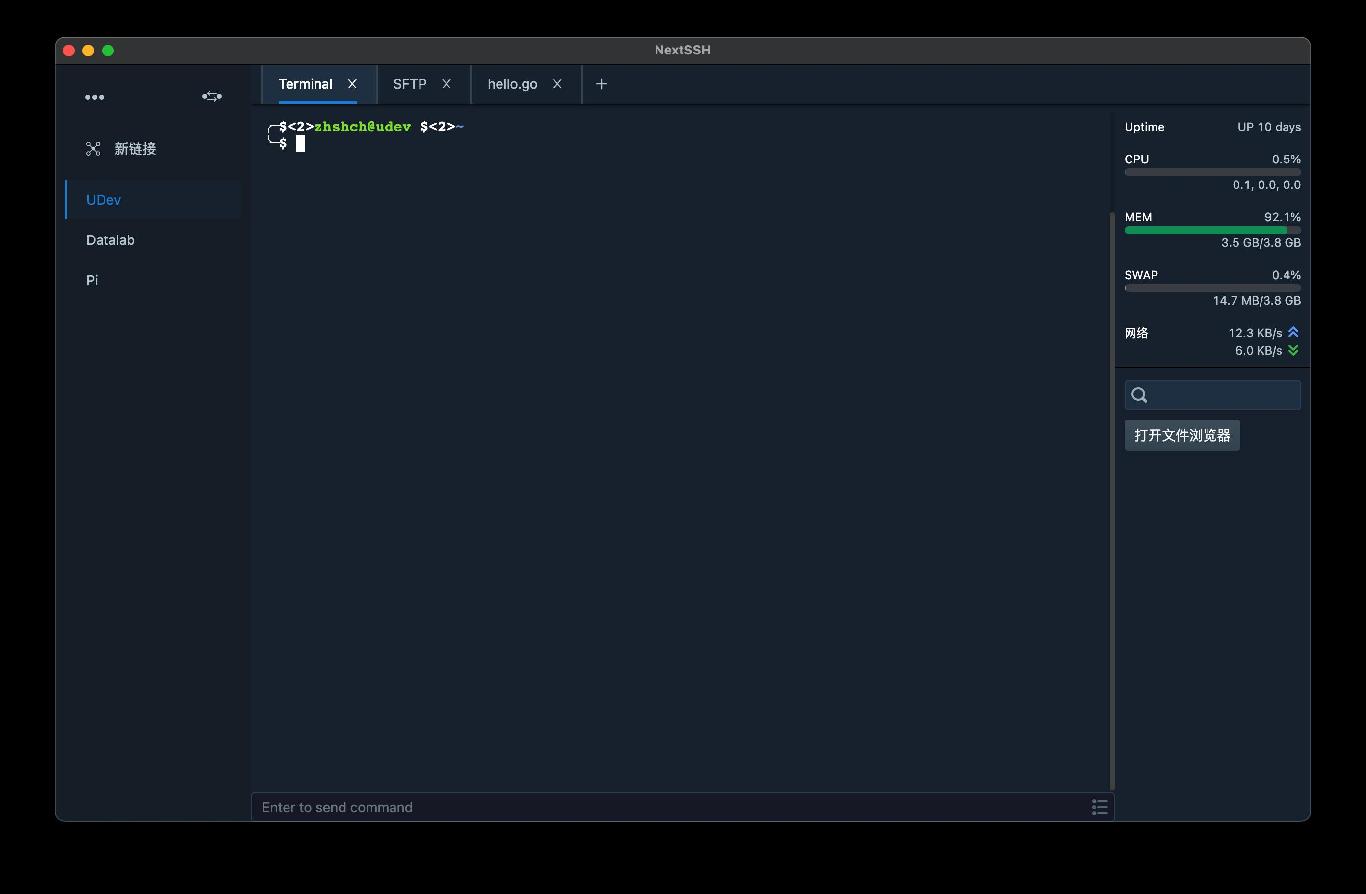Click the scissors icon beside 新链接
This screenshot has height=894, width=1366.
(x=93, y=148)
